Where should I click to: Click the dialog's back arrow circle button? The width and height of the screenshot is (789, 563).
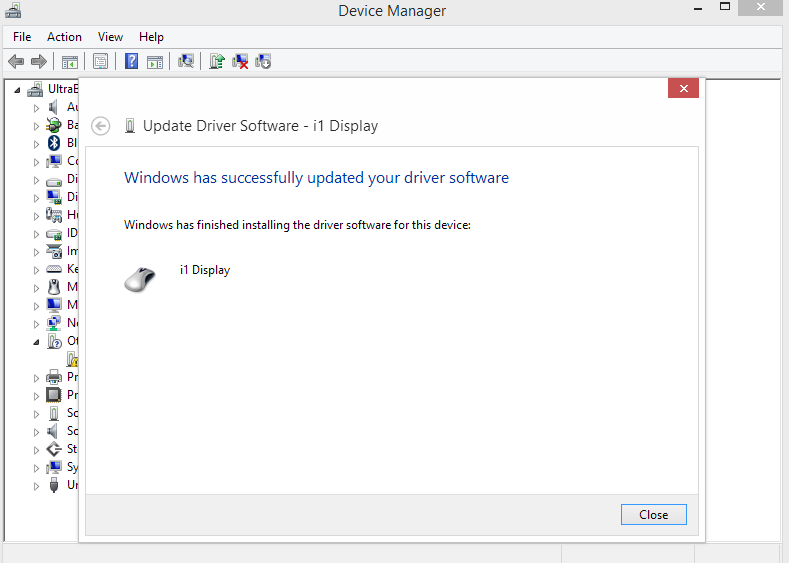pos(101,126)
